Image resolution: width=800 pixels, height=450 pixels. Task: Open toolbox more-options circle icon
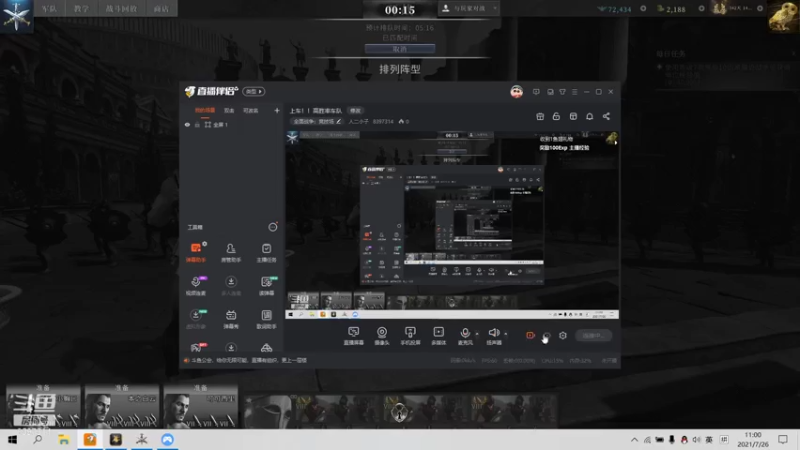[x=273, y=227]
